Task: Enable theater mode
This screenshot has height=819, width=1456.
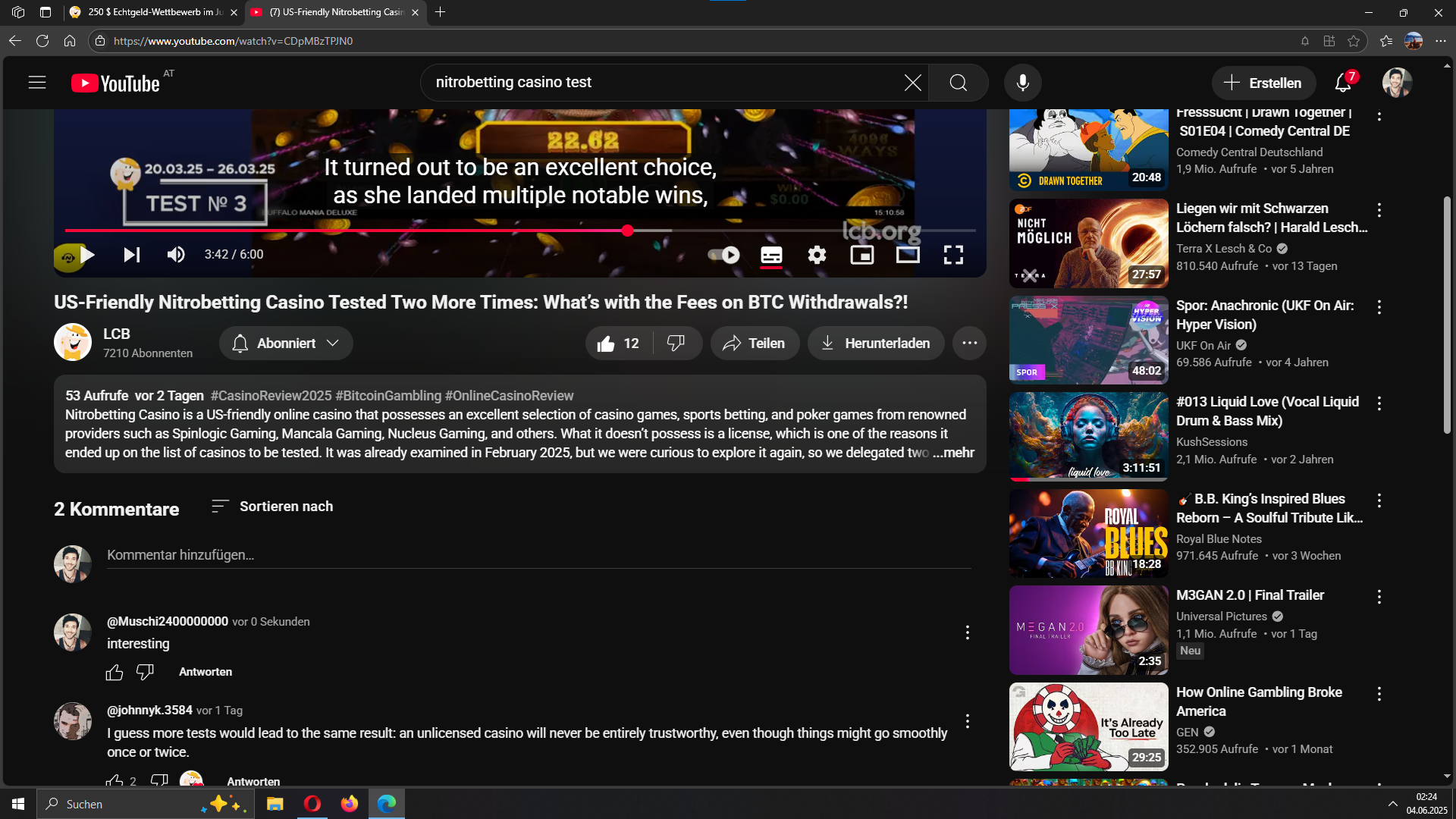Action: pos(908,255)
